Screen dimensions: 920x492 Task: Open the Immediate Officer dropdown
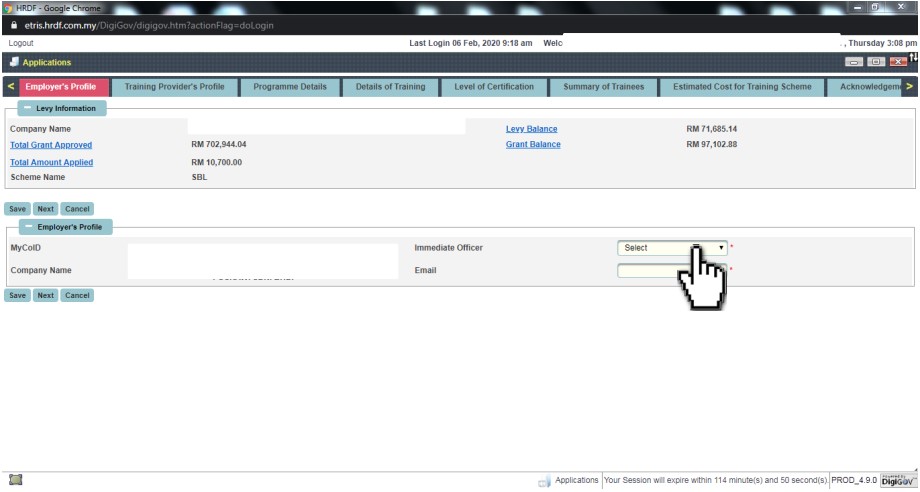[x=672, y=248]
